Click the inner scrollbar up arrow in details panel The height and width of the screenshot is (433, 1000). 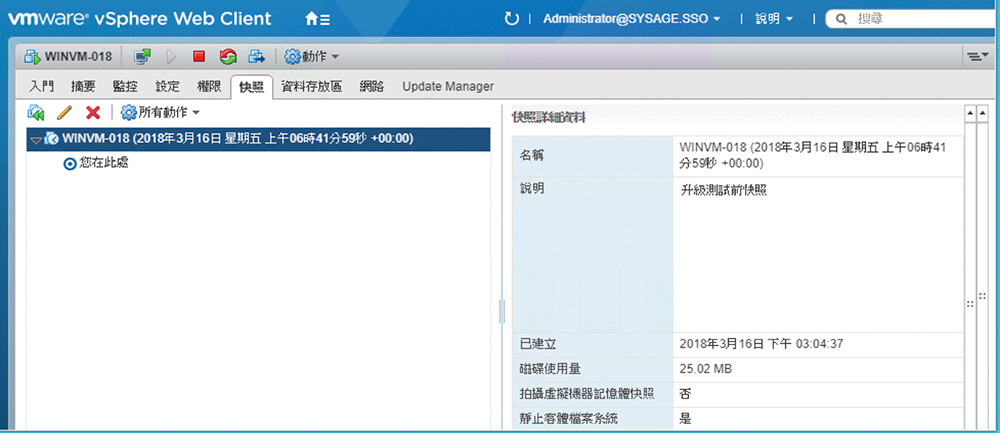point(970,114)
